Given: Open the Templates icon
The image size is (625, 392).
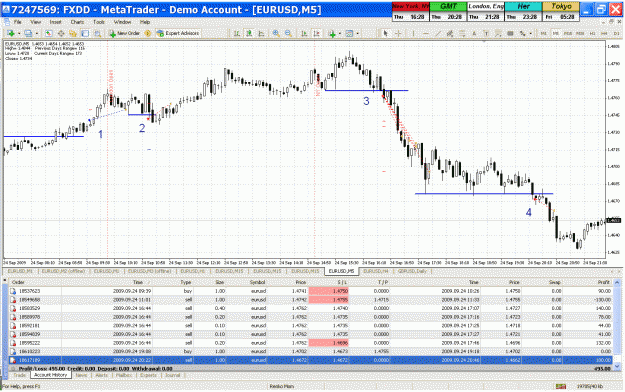Looking at the screenshot, I should (x=349, y=33).
